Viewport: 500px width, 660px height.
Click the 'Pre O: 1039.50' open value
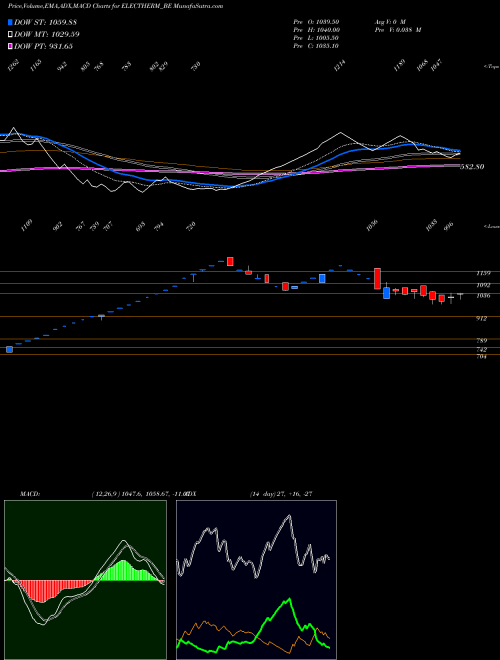(x=316, y=21)
